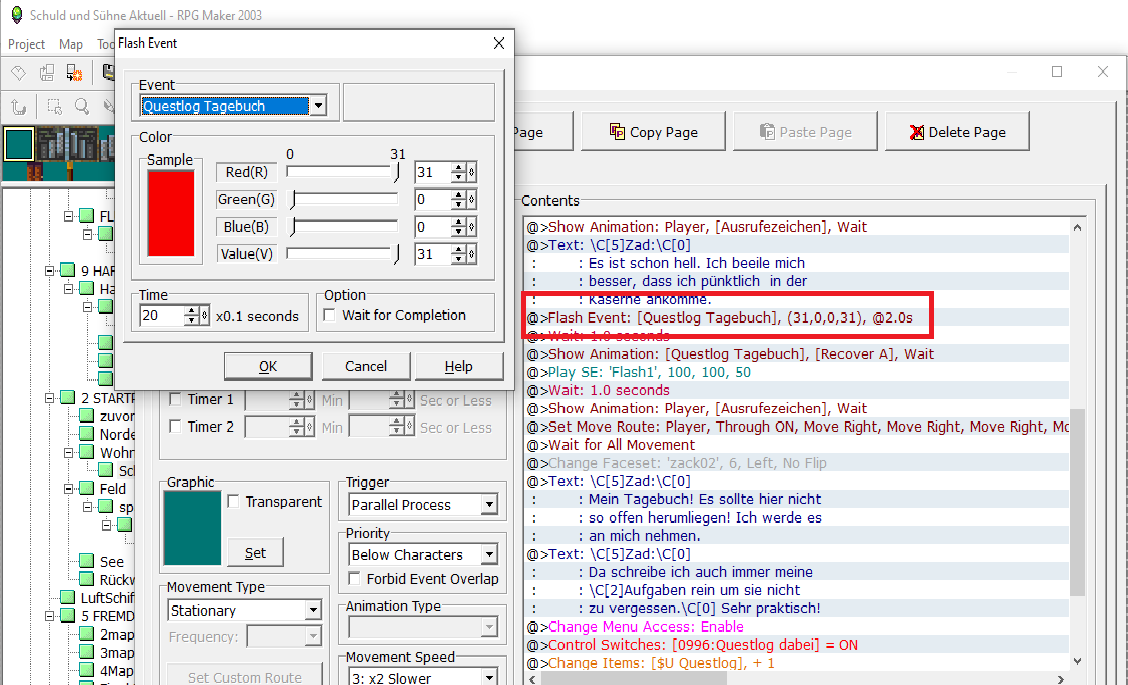
Task: Select the zoom magnifier tool
Action: pos(82,106)
